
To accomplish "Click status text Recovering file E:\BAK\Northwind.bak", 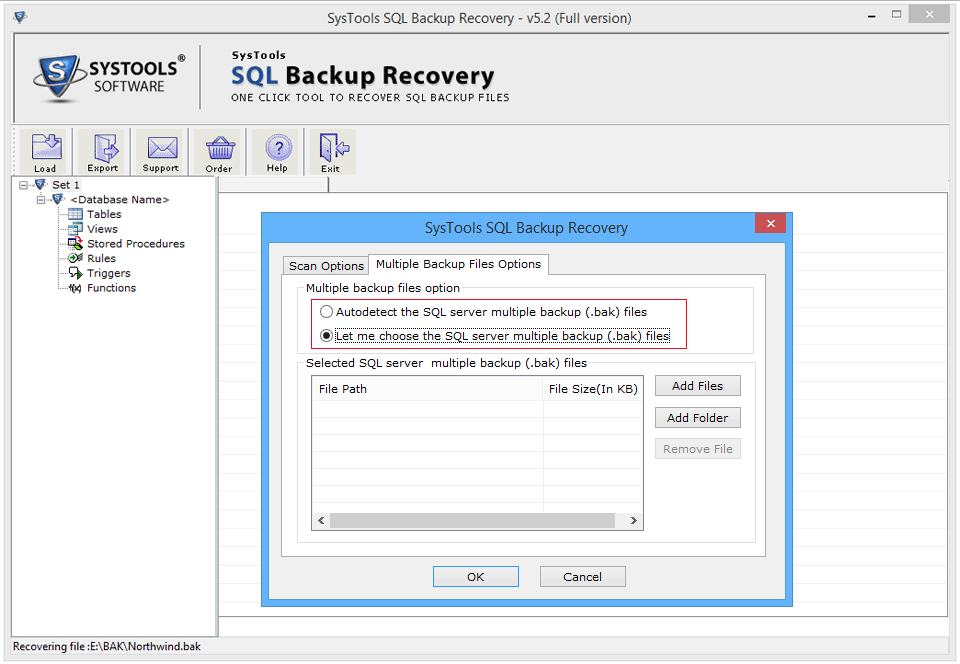I will (x=107, y=646).
